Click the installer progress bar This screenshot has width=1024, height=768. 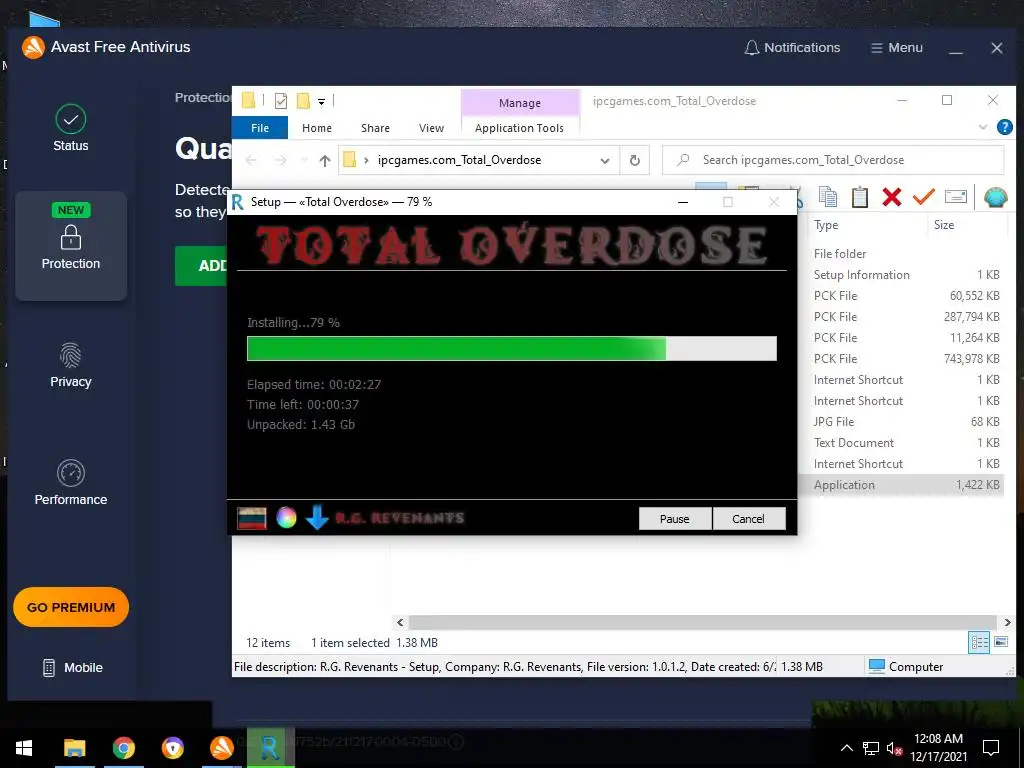511,349
